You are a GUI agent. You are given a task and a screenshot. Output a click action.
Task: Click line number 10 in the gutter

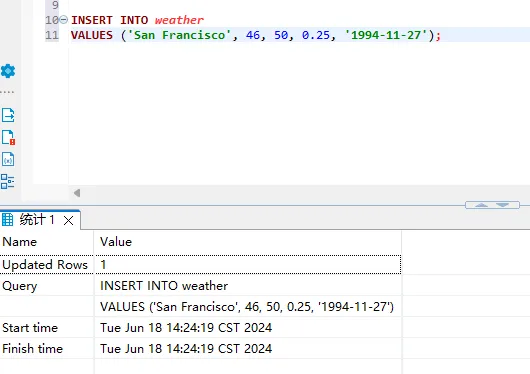pos(52,20)
